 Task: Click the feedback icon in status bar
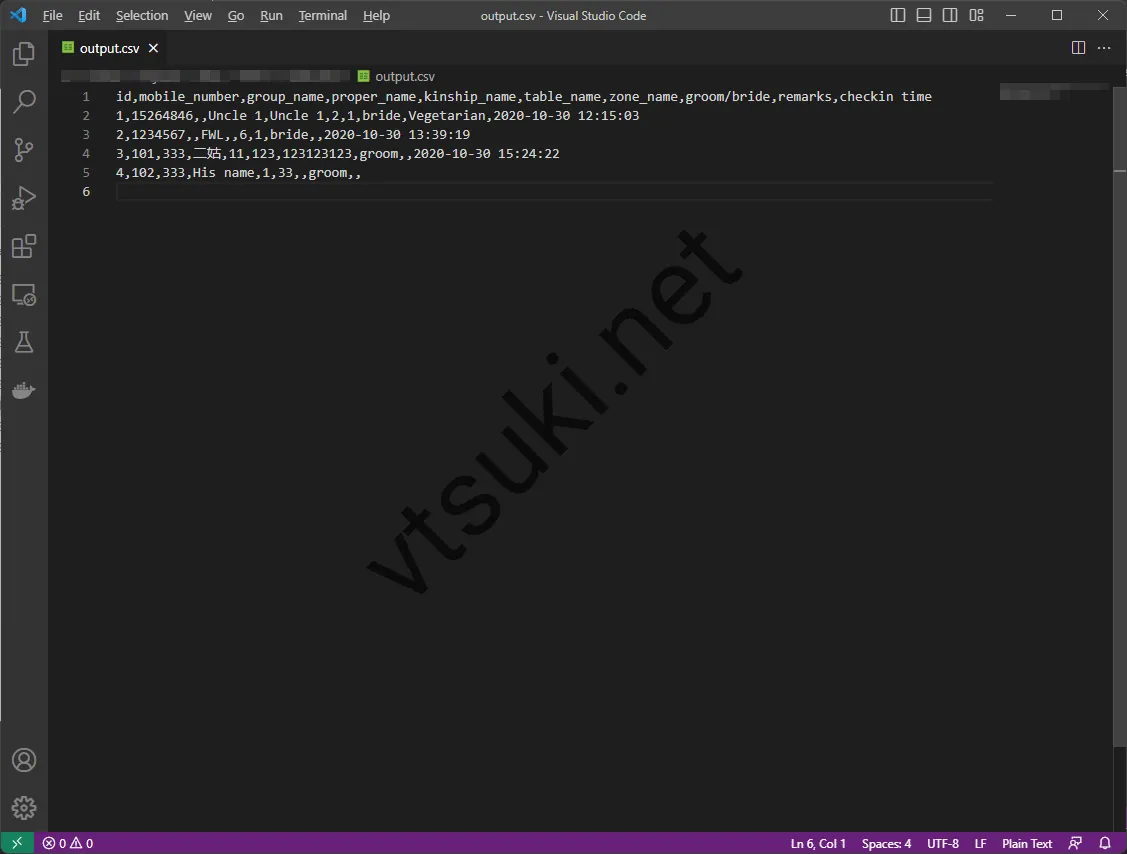coord(1075,843)
